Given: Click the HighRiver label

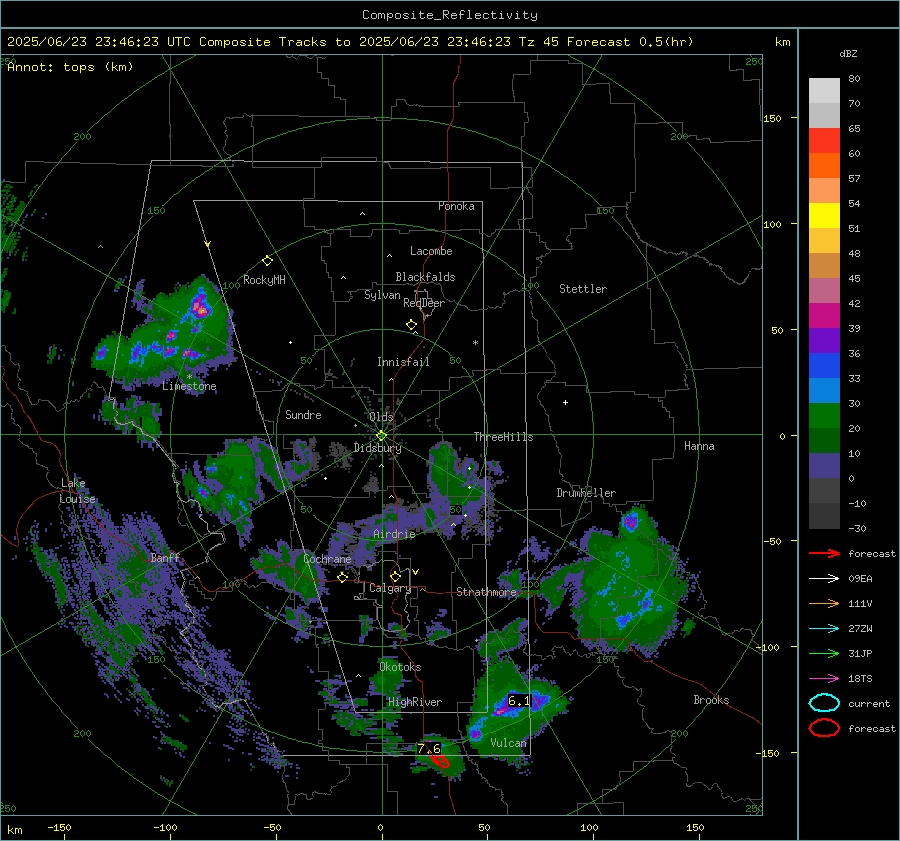Looking at the screenshot, I should point(415,702).
